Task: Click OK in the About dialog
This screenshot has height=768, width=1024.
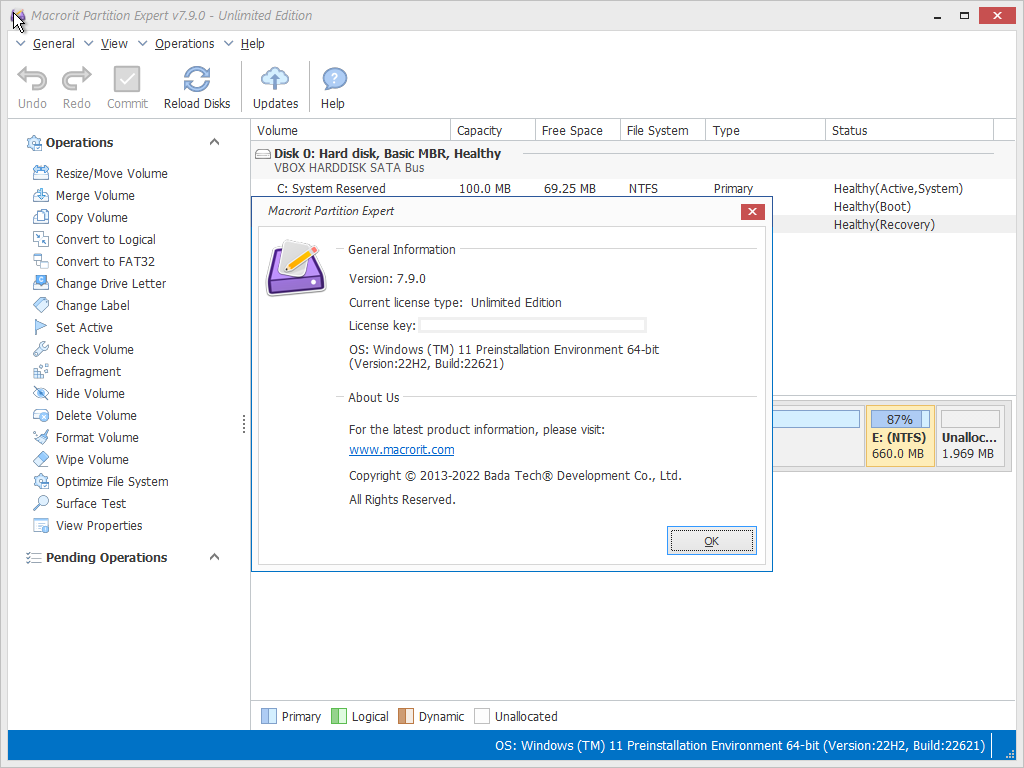Action: 711,541
